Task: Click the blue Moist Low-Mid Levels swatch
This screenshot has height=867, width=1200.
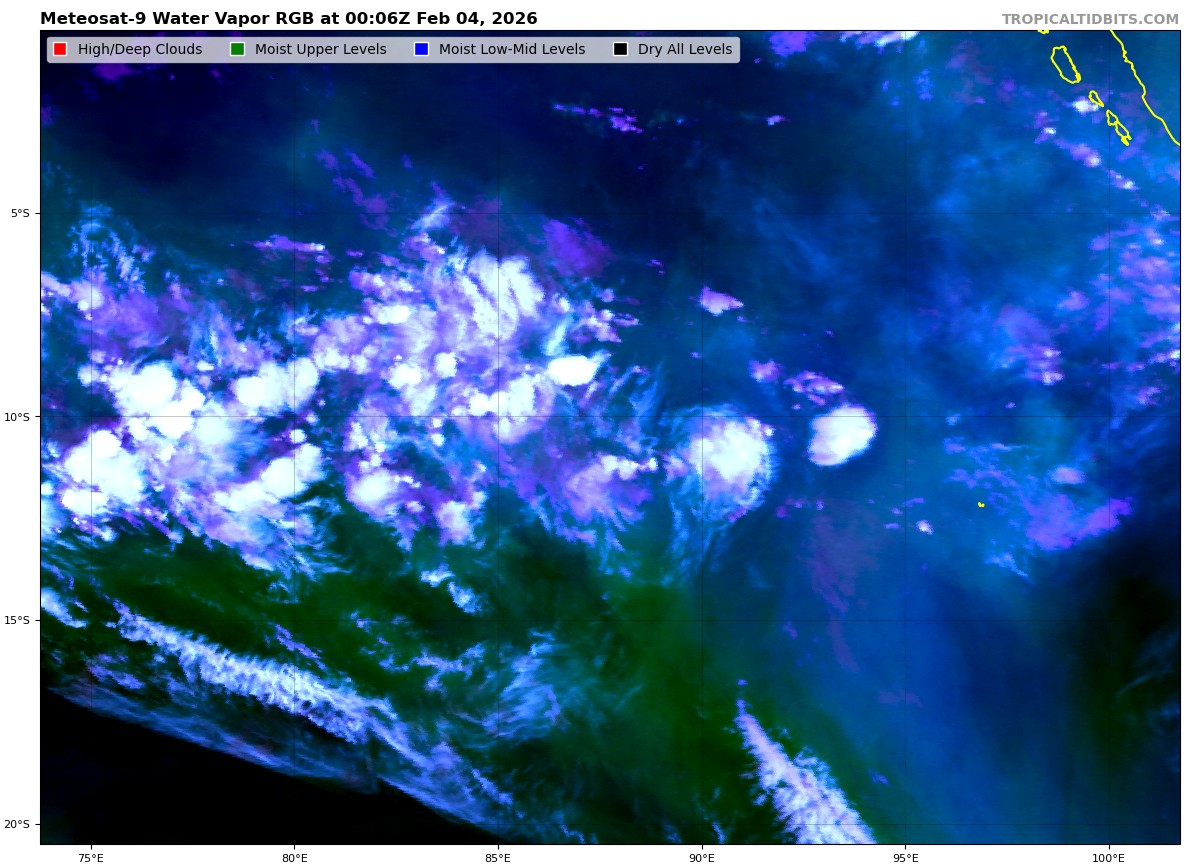Action: tap(421, 50)
